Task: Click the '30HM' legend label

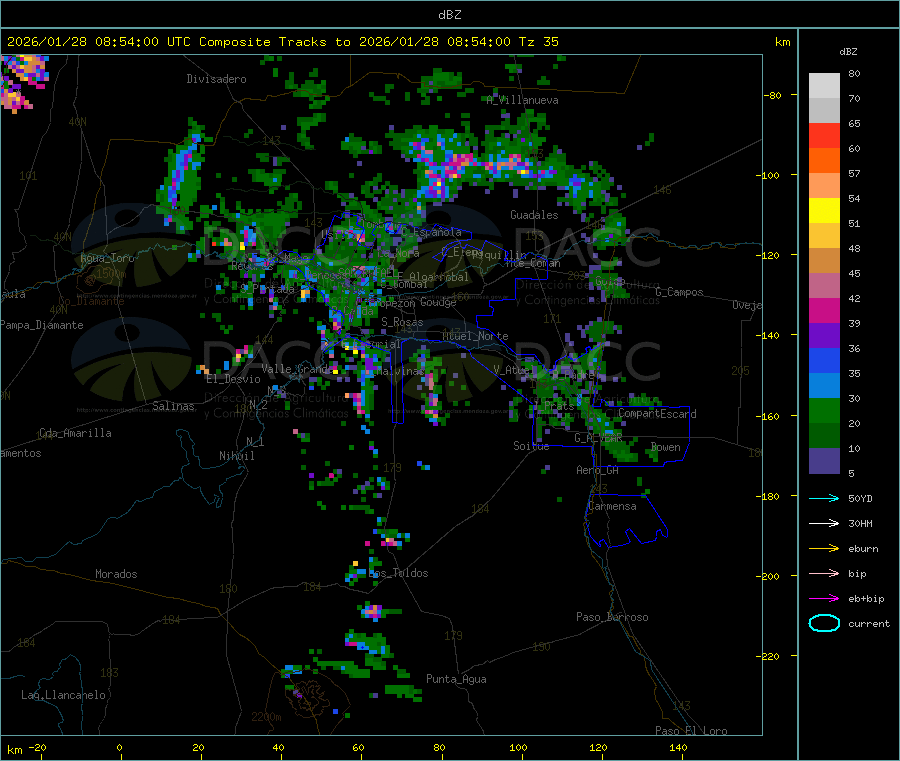Action: point(860,523)
